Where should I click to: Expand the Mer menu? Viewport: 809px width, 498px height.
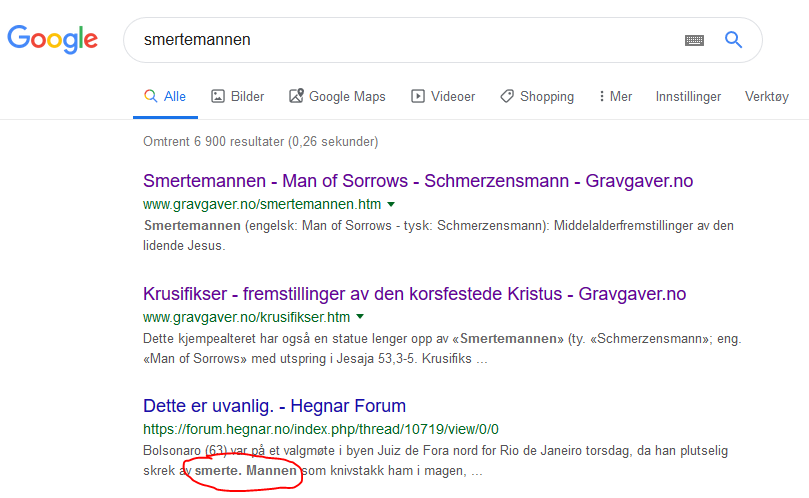point(615,97)
